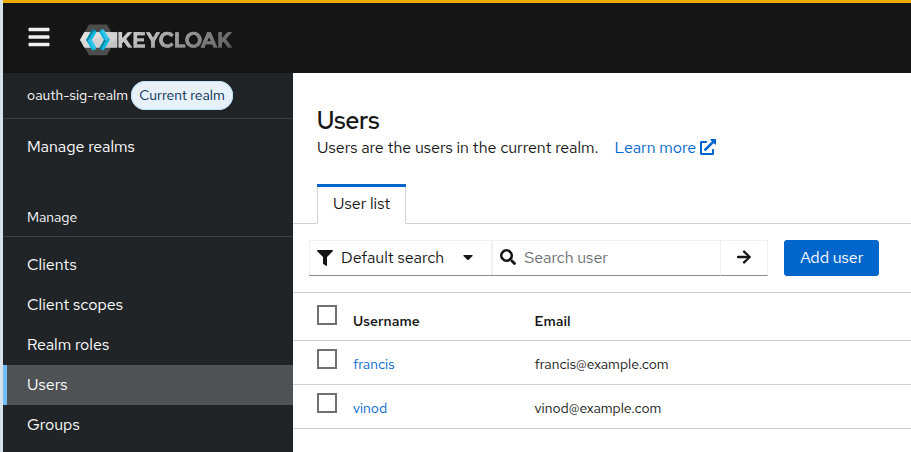This screenshot has width=911, height=452.
Task: Tick the select-all checkbox in header
Action: pyautogui.click(x=327, y=315)
